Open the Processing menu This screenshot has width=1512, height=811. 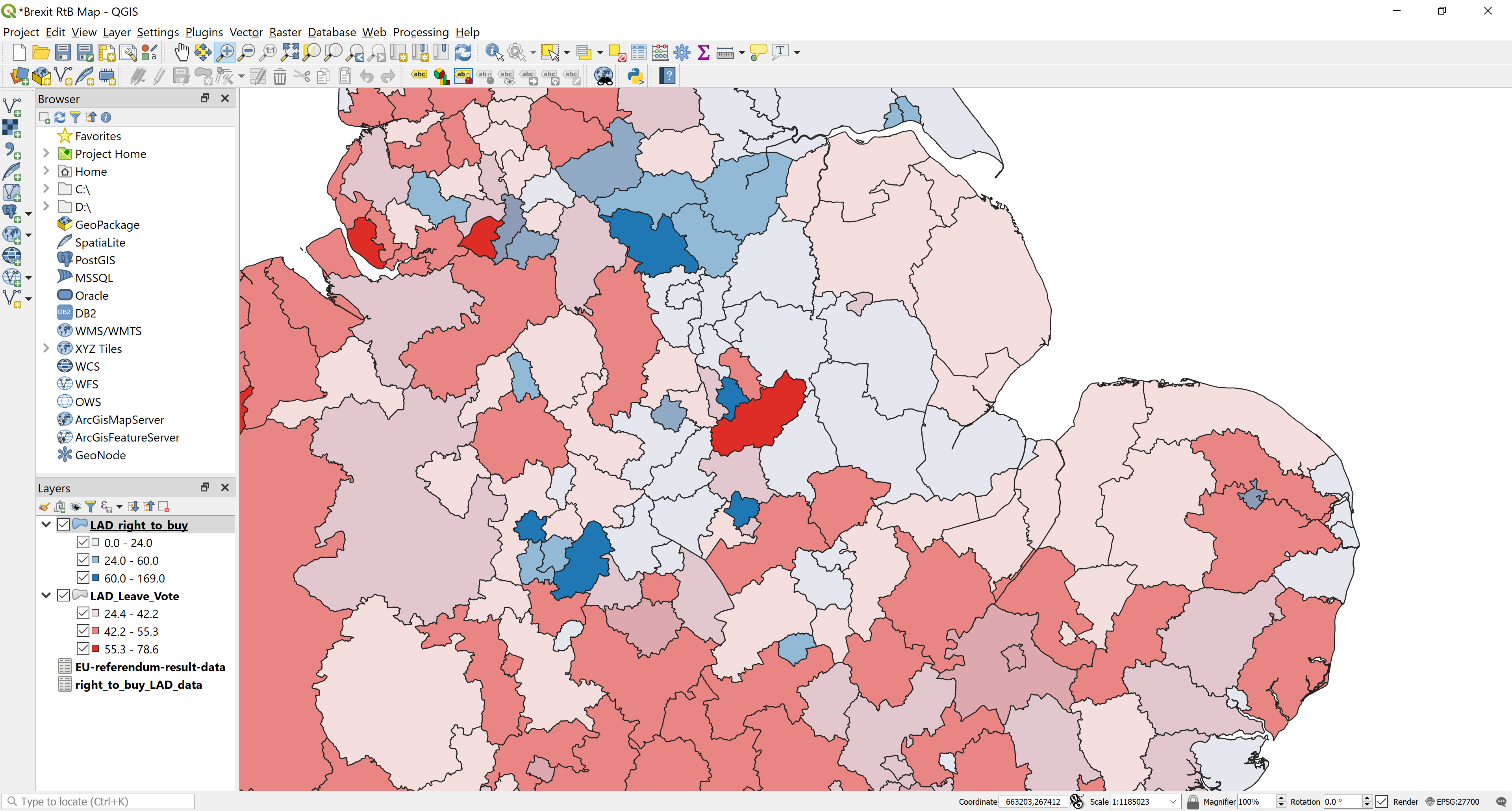(420, 32)
